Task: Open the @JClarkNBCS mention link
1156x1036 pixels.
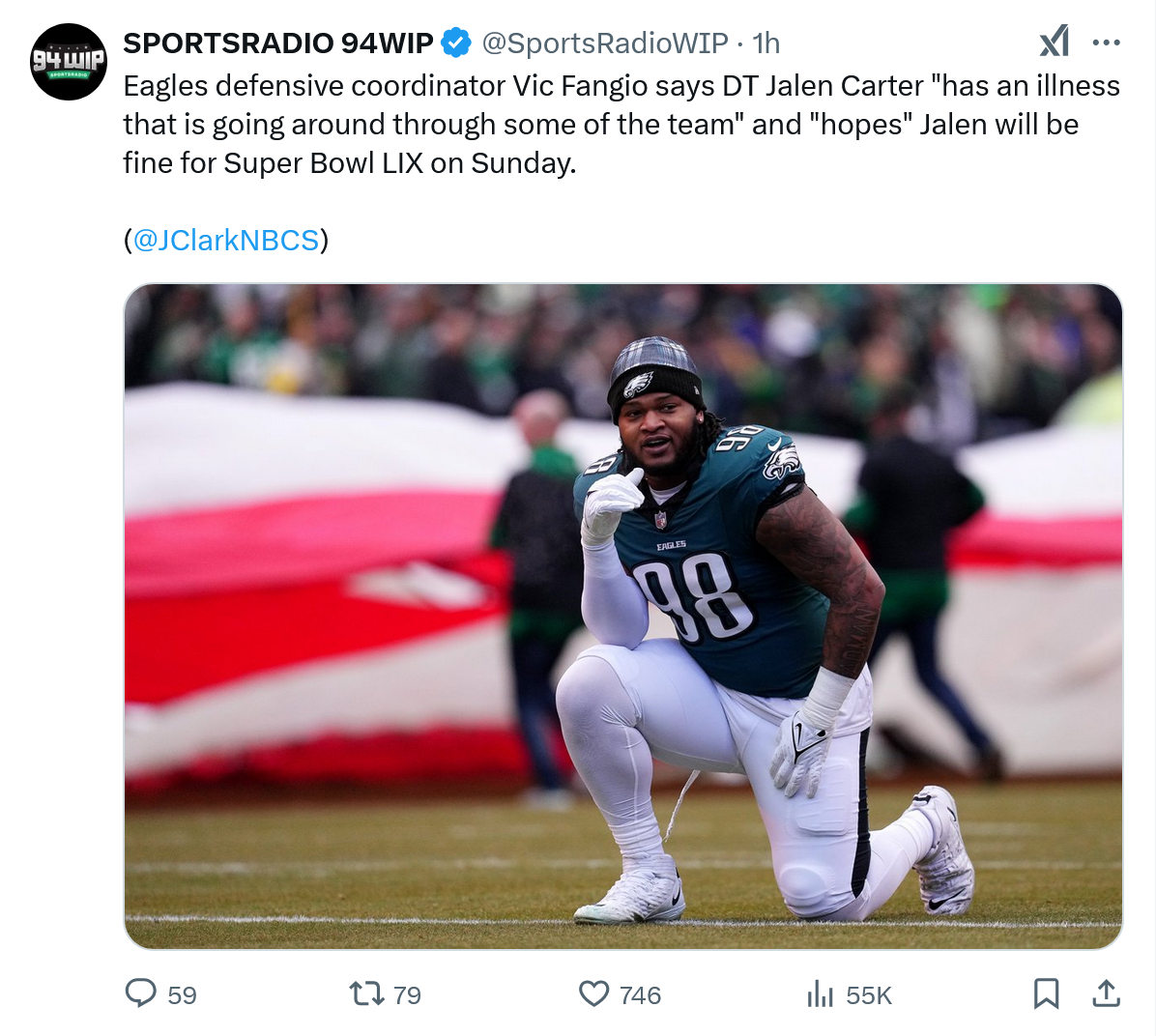Action: coord(225,241)
